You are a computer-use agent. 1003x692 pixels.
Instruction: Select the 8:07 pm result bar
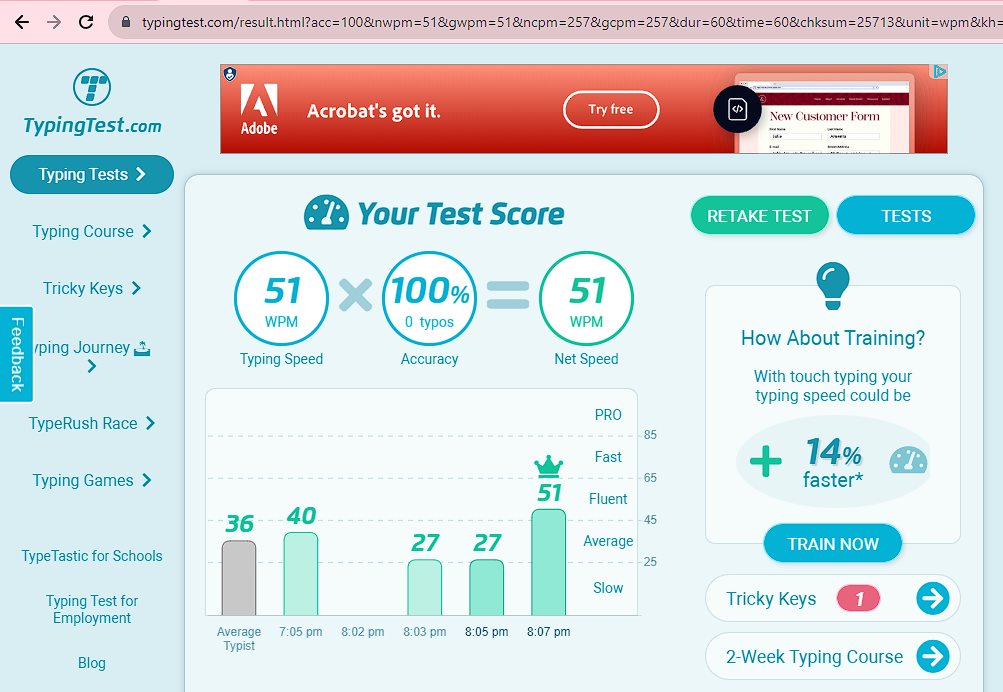click(x=549, y=563)
